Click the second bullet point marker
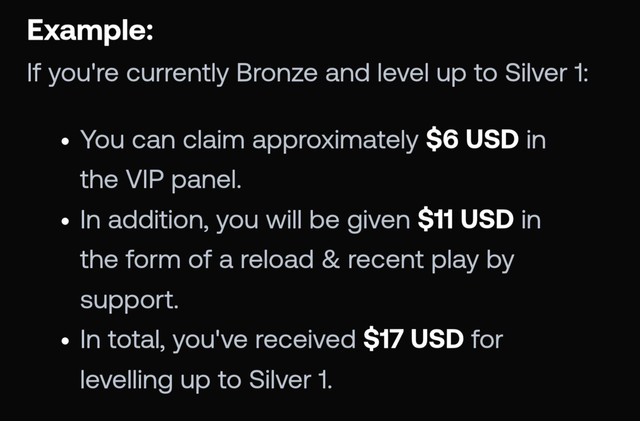 [x=65, y=222]
